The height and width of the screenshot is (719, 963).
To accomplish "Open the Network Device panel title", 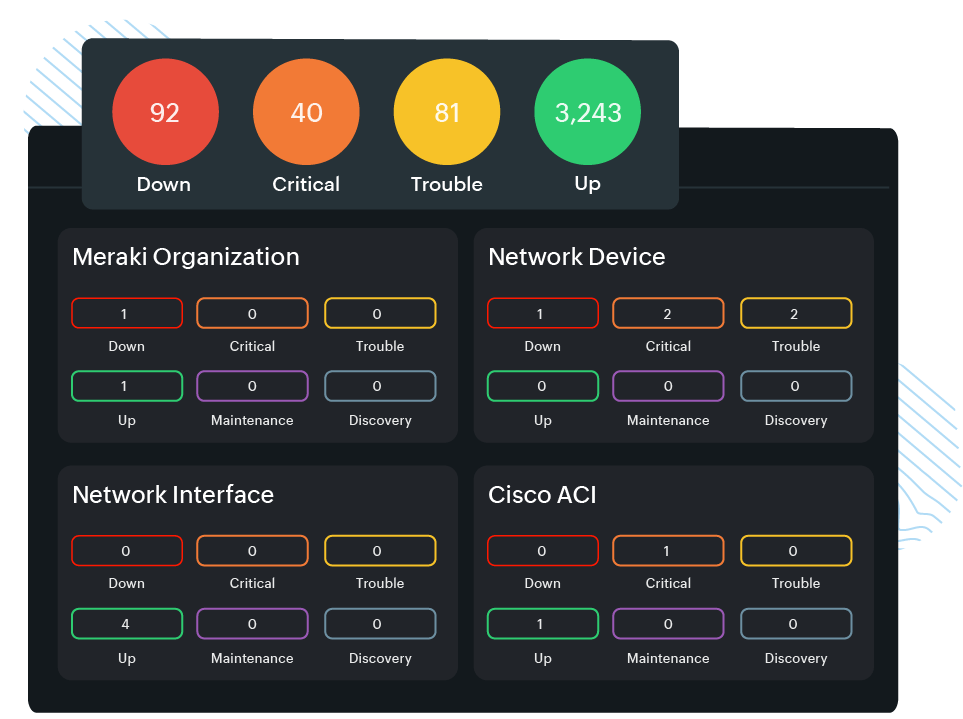I will 576,257.
